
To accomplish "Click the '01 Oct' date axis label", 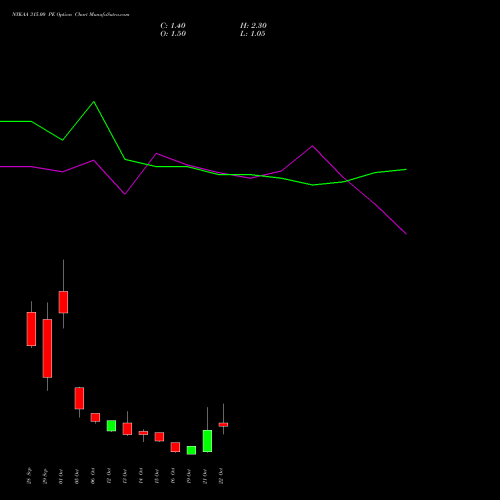I will 61,476.
